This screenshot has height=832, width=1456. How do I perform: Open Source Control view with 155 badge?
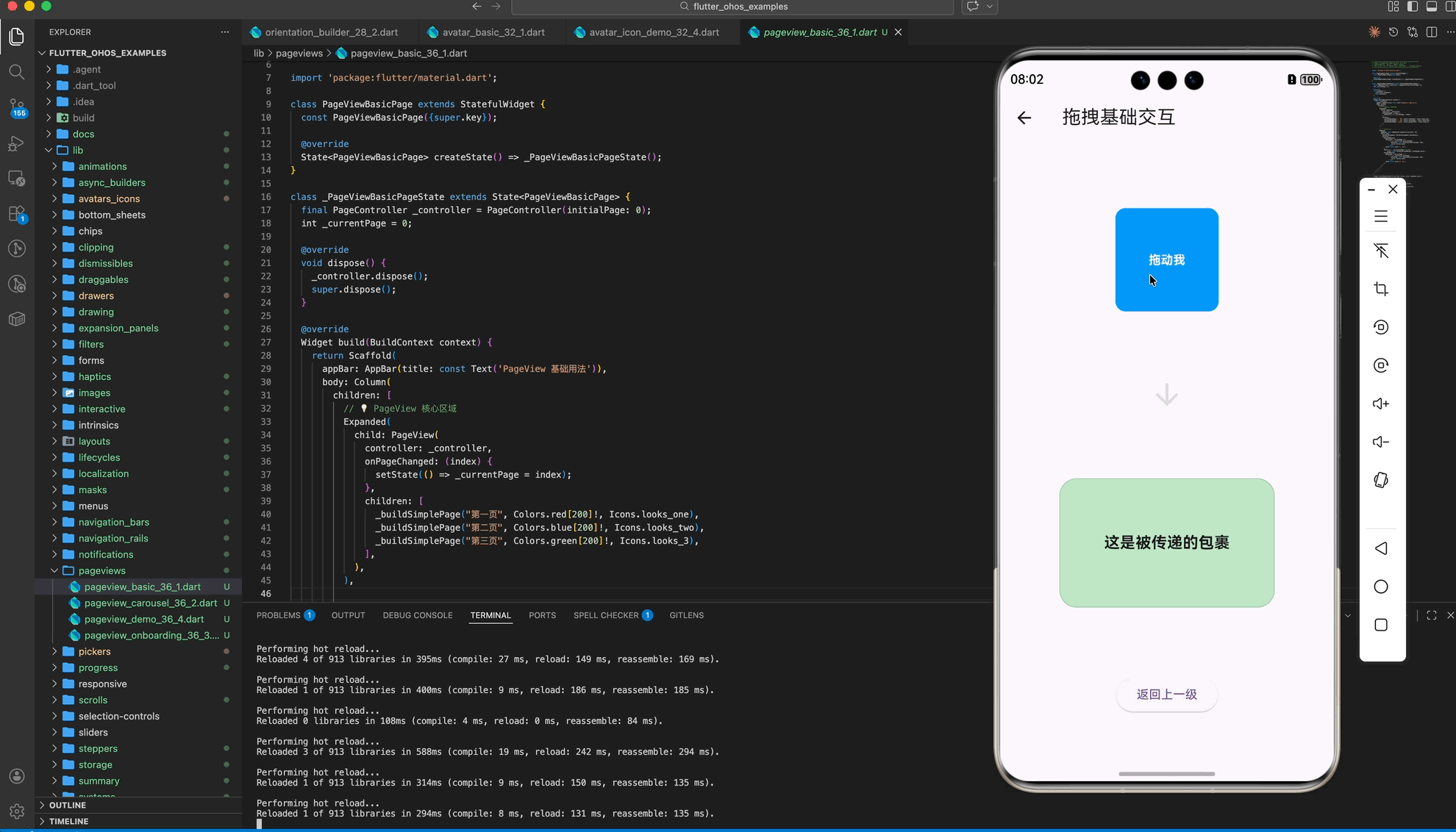[x=16, y=107]
